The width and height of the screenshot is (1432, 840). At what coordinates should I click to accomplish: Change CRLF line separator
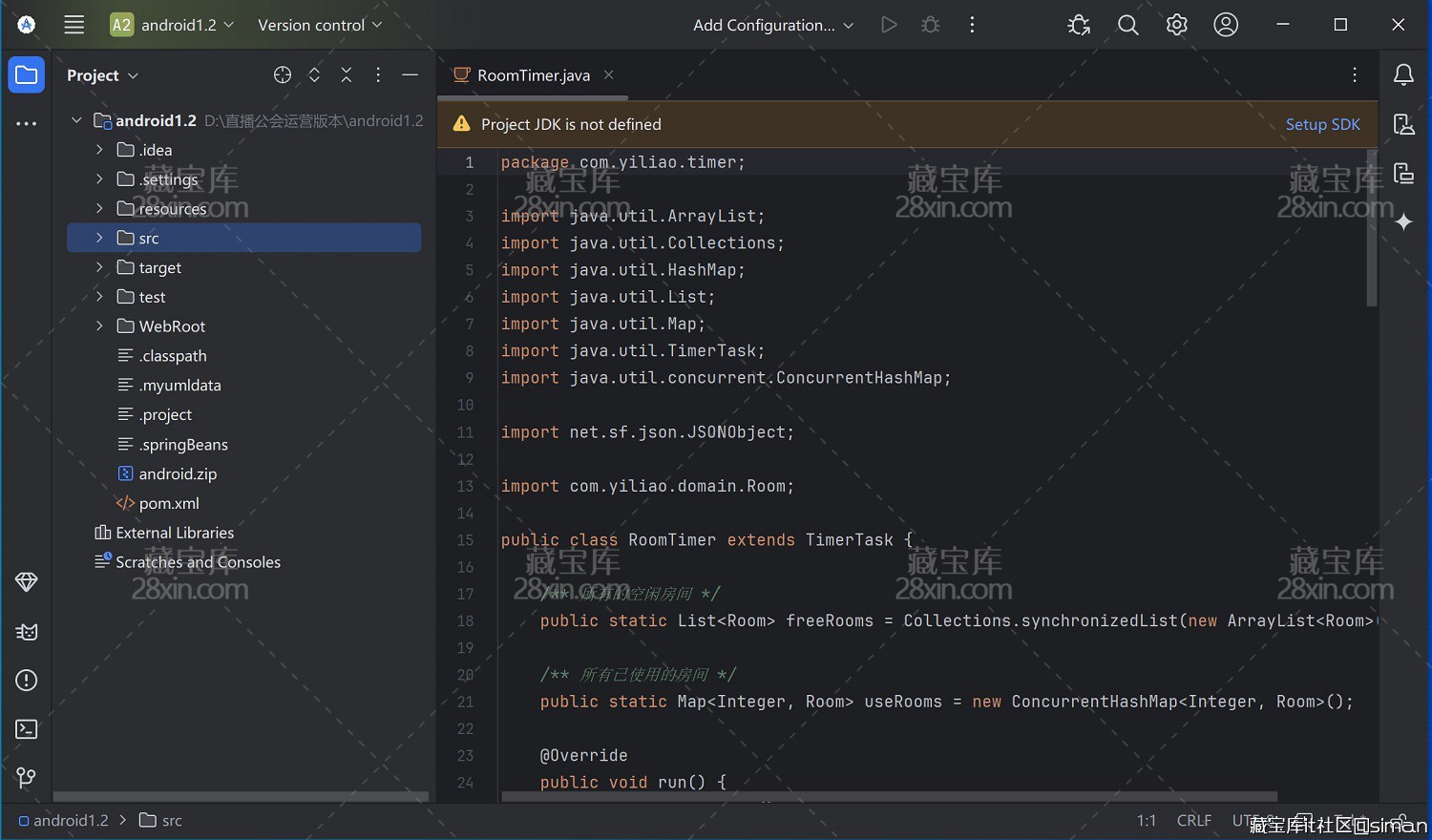tap(1194, 820)
